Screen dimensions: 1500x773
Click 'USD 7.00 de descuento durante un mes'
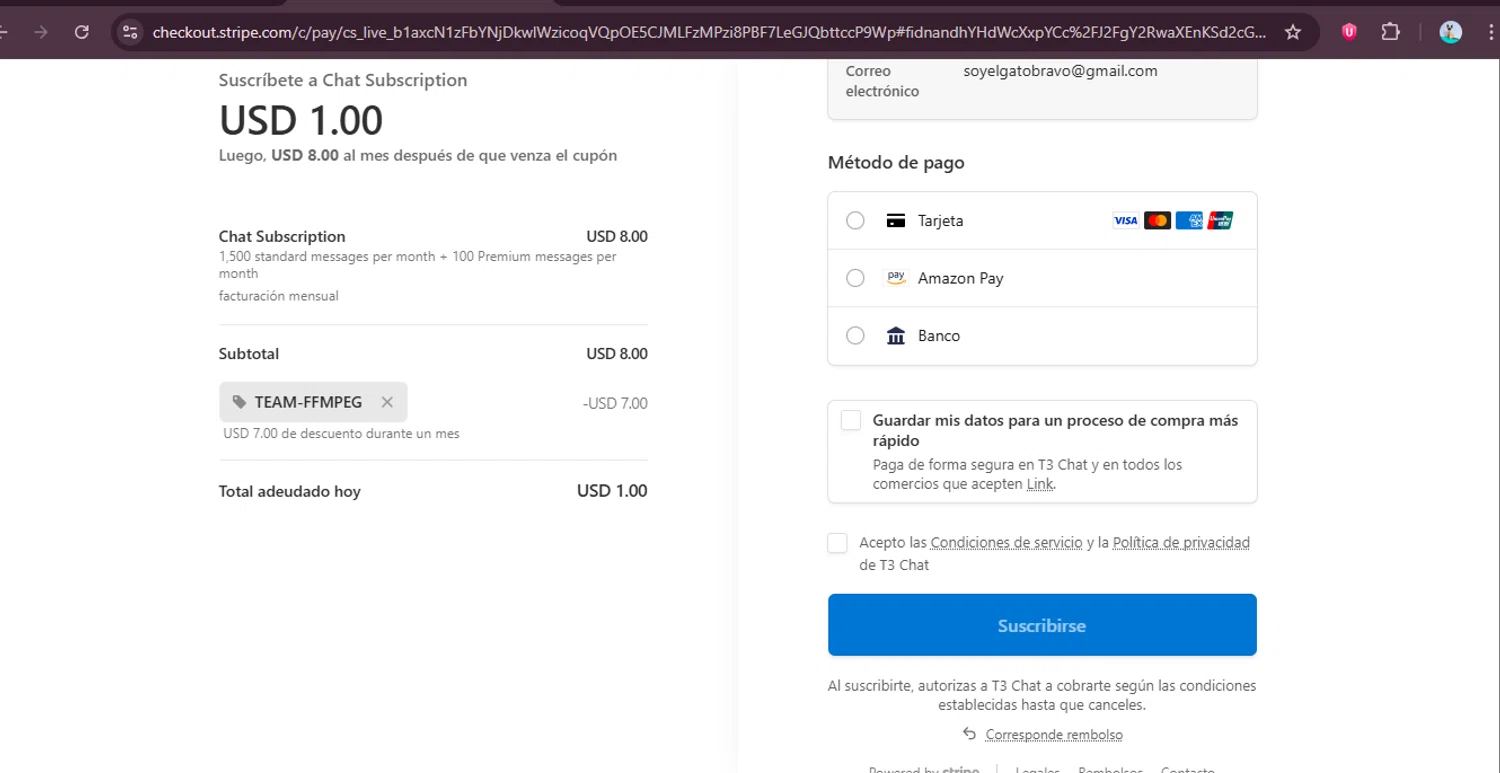[341, 434]
